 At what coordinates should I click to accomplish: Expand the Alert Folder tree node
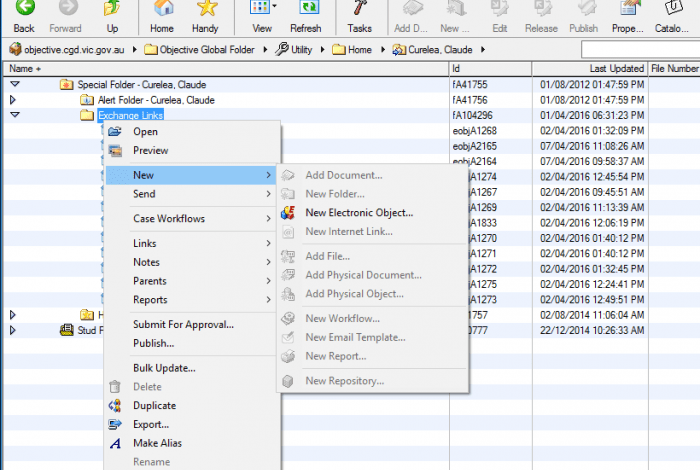14,100
